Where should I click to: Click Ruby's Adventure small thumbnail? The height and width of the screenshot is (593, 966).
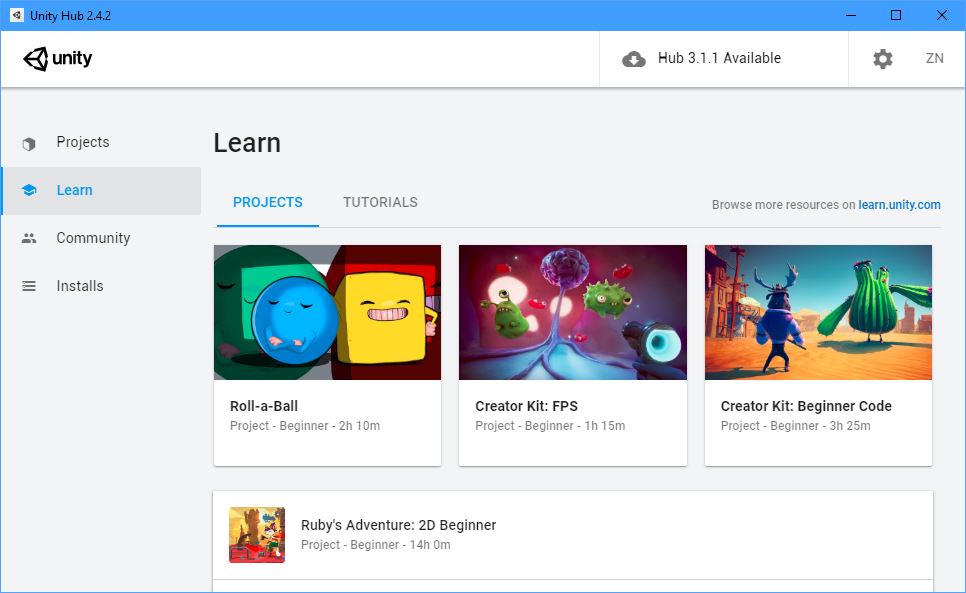(257, 535)
